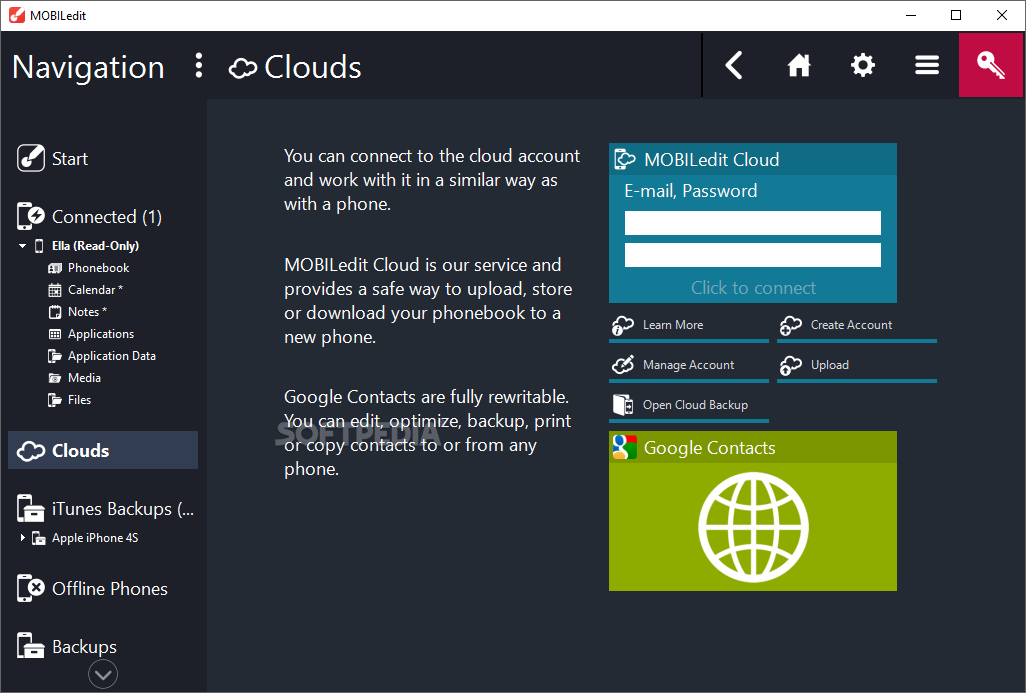1026x693 pixels.
Task: Click the MOBILedit Cloud panel header
Action: [x=752, y=159]
